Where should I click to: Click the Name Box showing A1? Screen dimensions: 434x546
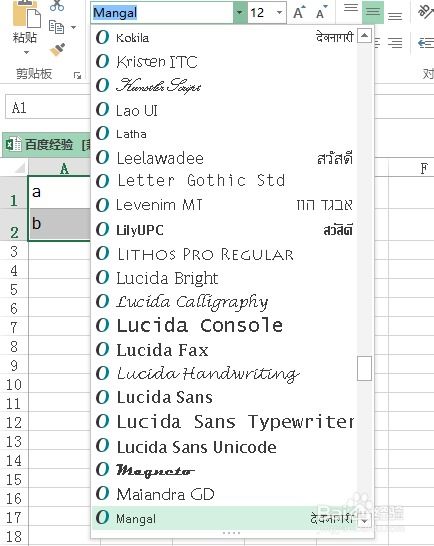47,108
